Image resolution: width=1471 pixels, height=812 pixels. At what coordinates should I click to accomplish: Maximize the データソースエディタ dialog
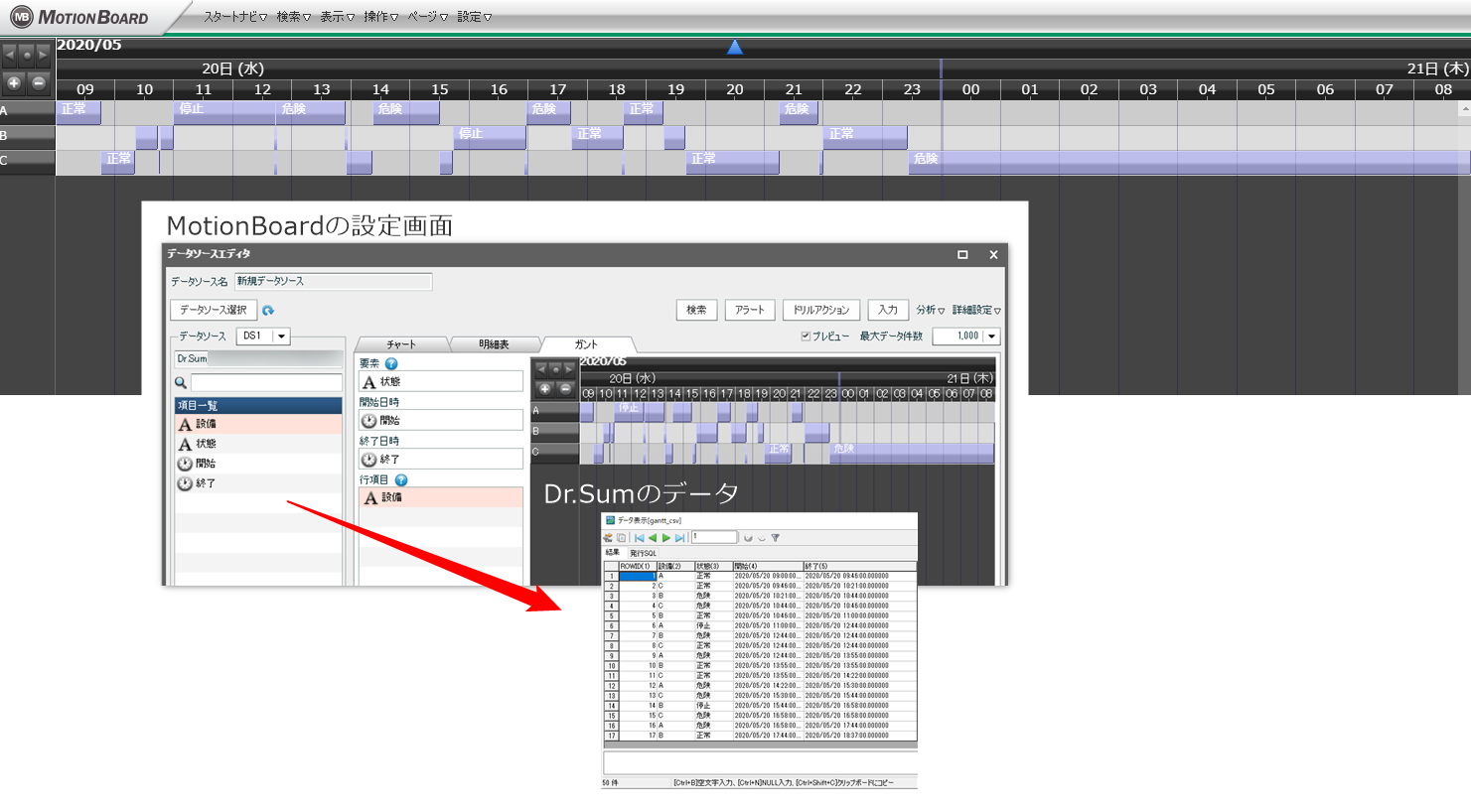click(962, 255)
